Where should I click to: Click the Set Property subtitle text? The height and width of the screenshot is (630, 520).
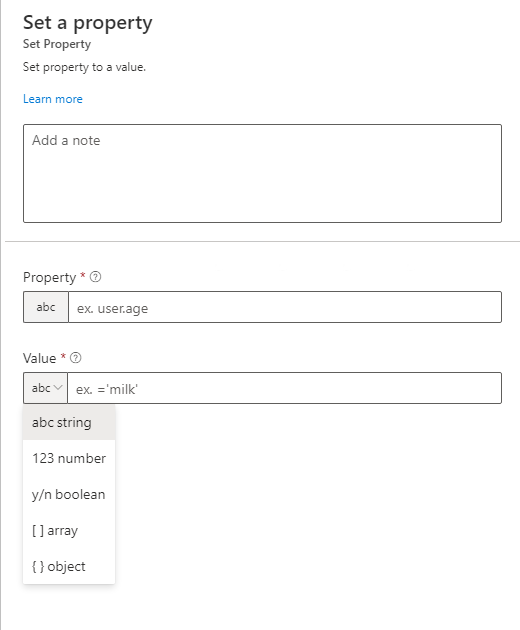click(x=57, y=44)
